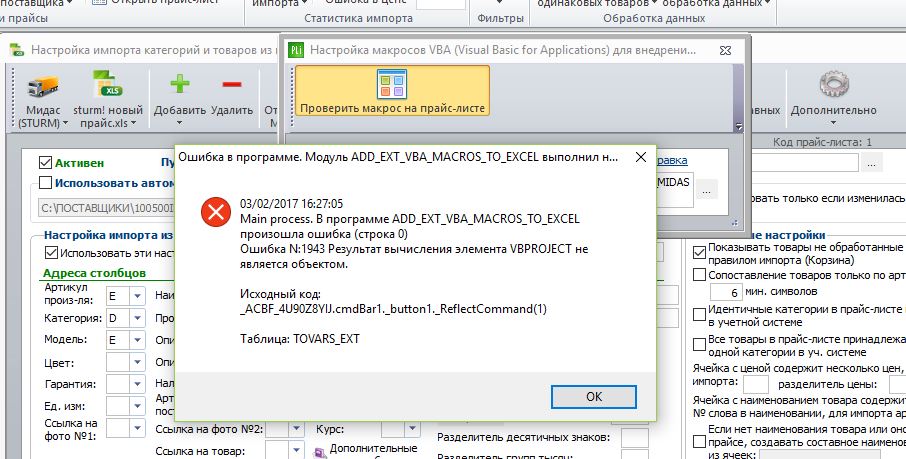Click 'Код прайс-листа: 1' label
906x459 pixels.
coord(822,142)
